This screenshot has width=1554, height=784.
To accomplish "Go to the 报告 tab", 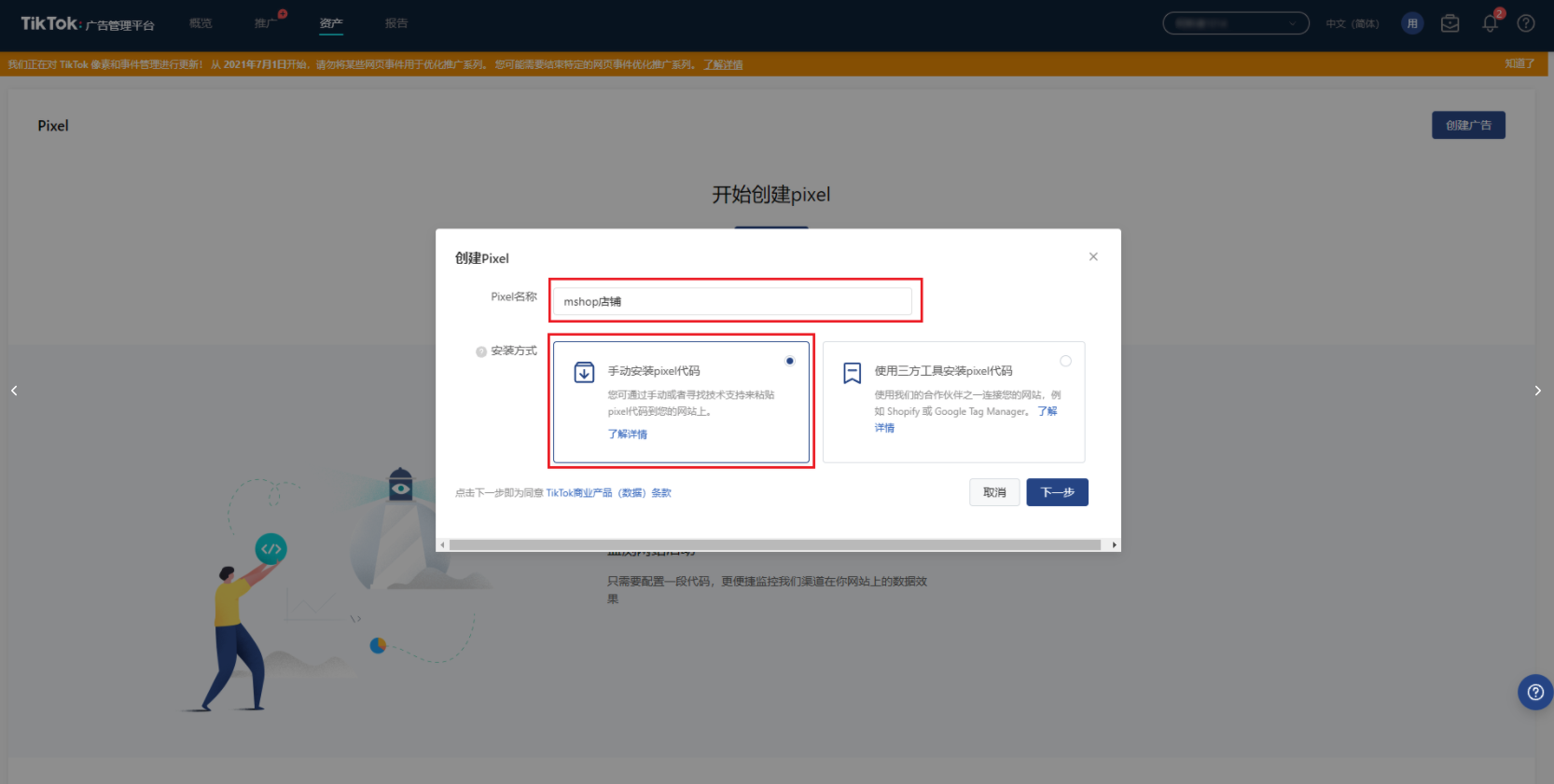I will pyautogui.click(x=396, y=23).
